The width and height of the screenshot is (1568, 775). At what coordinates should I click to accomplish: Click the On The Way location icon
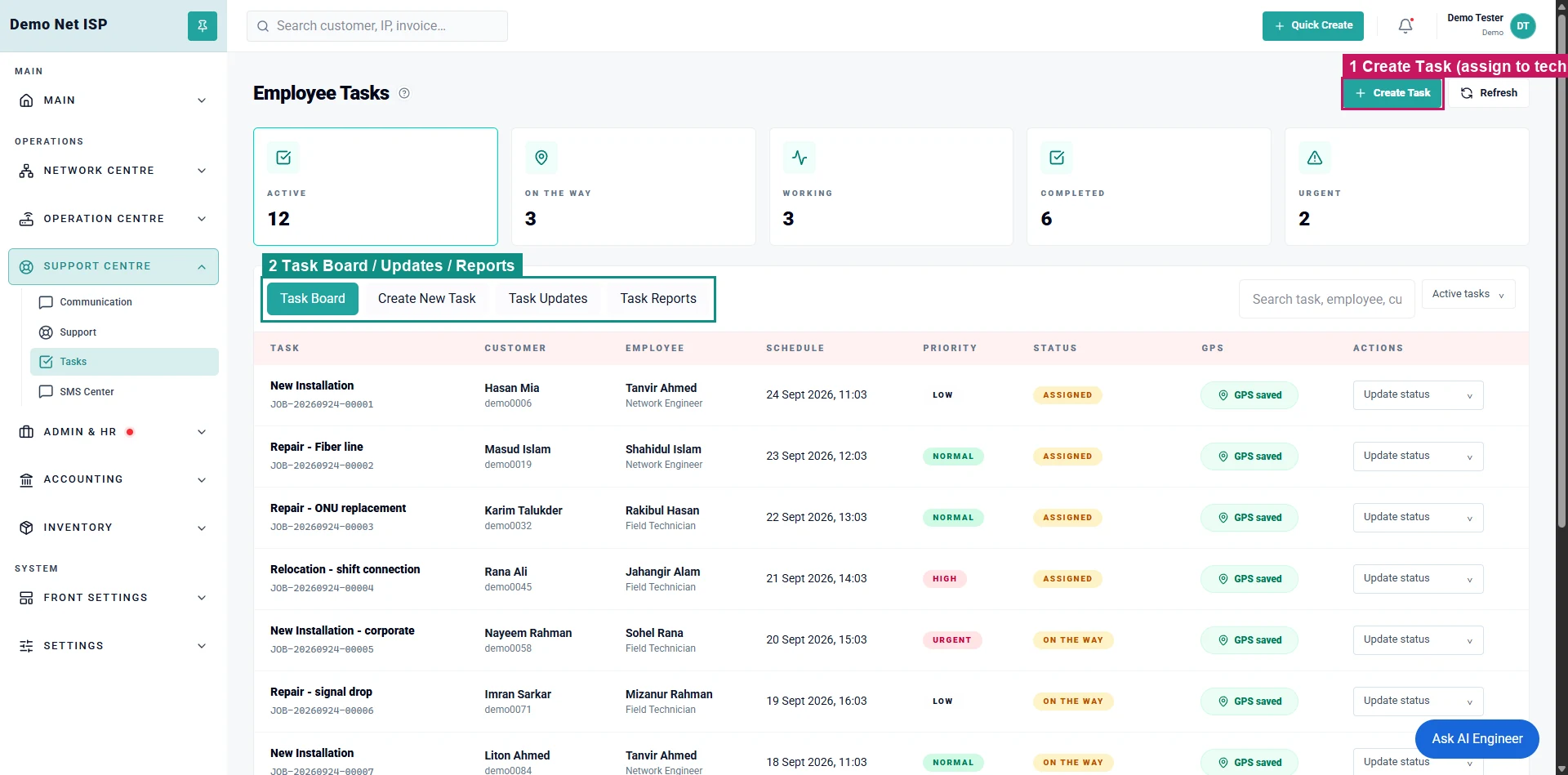pyautogui.click(x=541, y=158)
